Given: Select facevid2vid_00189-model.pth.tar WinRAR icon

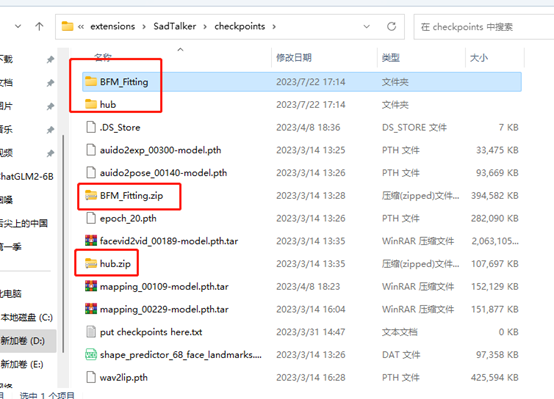Looking at the screenshot, I should tap(91, 241).
